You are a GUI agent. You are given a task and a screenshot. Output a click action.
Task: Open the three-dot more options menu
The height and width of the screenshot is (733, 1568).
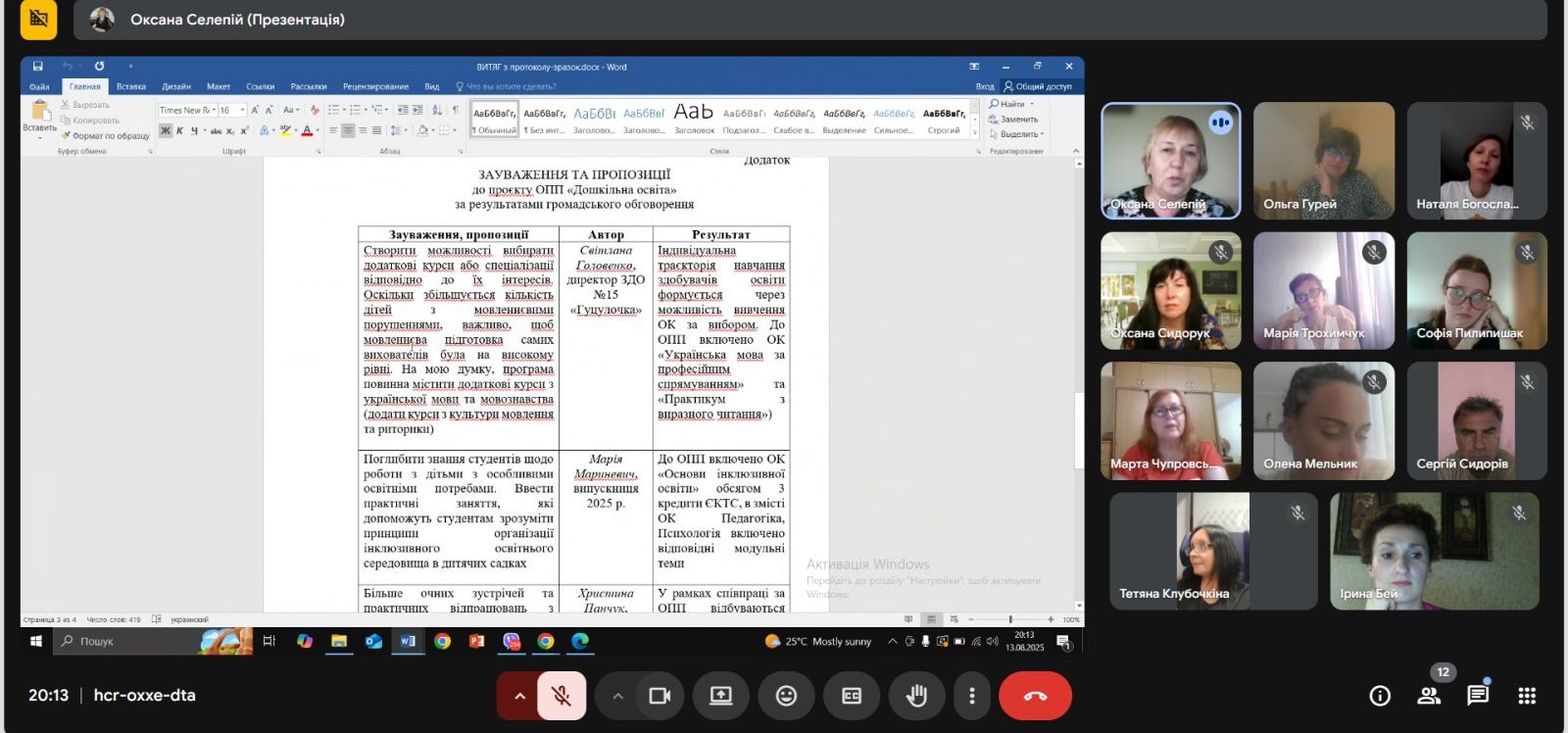[972, 696]
